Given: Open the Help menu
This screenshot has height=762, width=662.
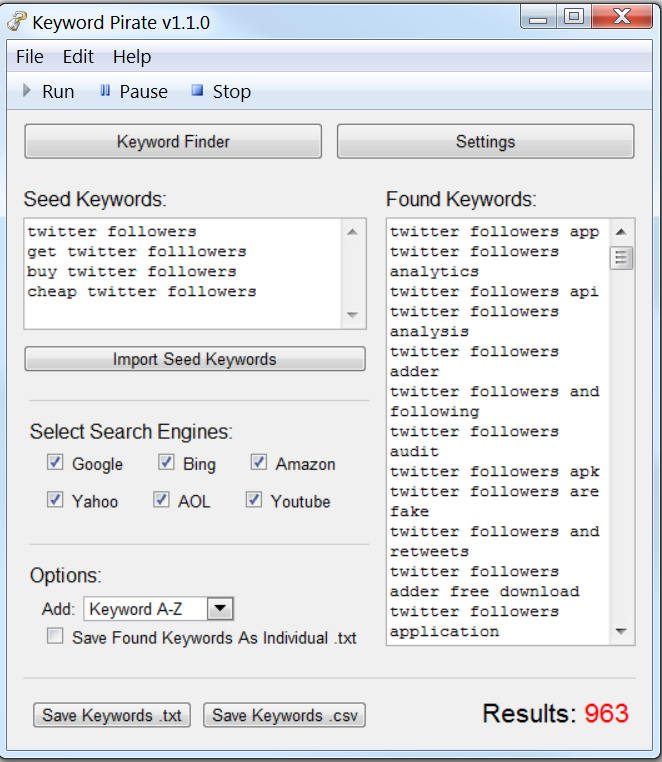Looking at the screenshot, I should click(132, 57).
